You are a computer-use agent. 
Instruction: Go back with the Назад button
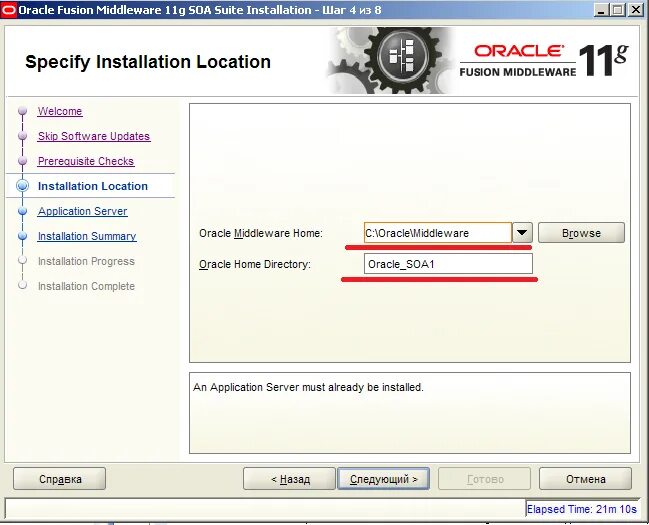coord(289,479)
